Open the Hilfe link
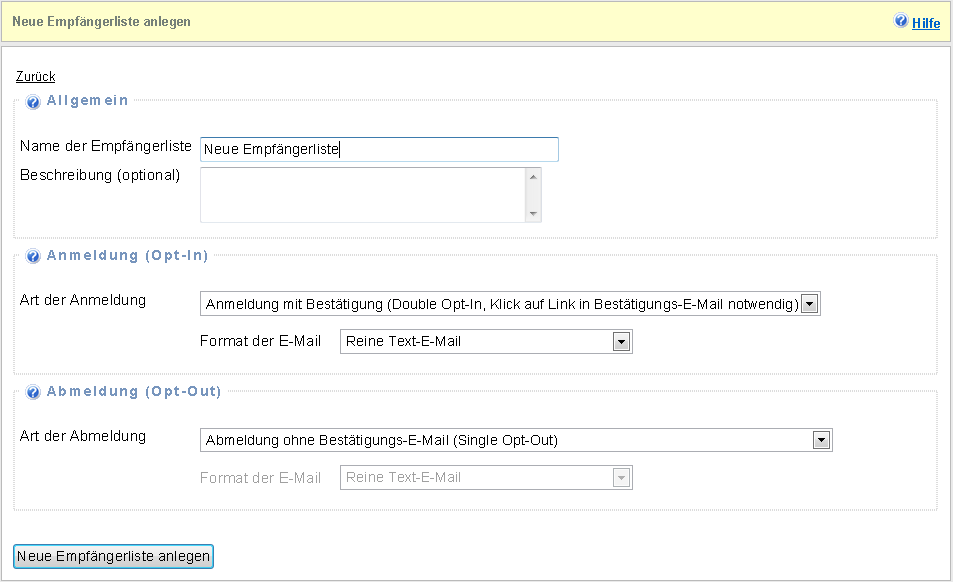953x582 pixels. tap(926, 23)
